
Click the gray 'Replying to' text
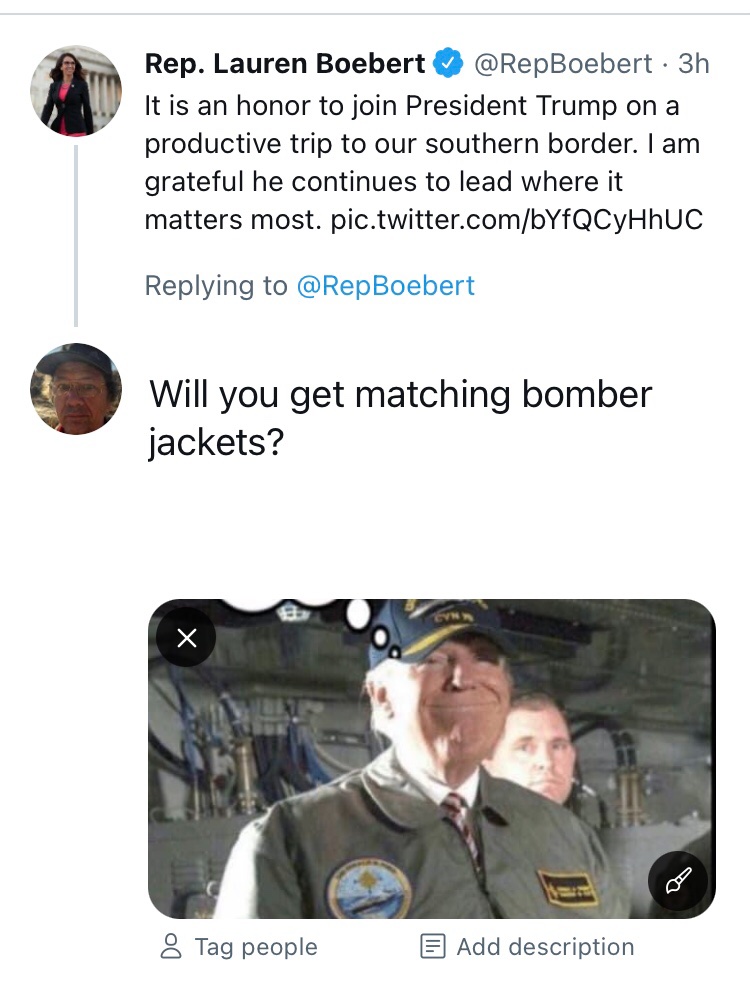pos(215,286)
